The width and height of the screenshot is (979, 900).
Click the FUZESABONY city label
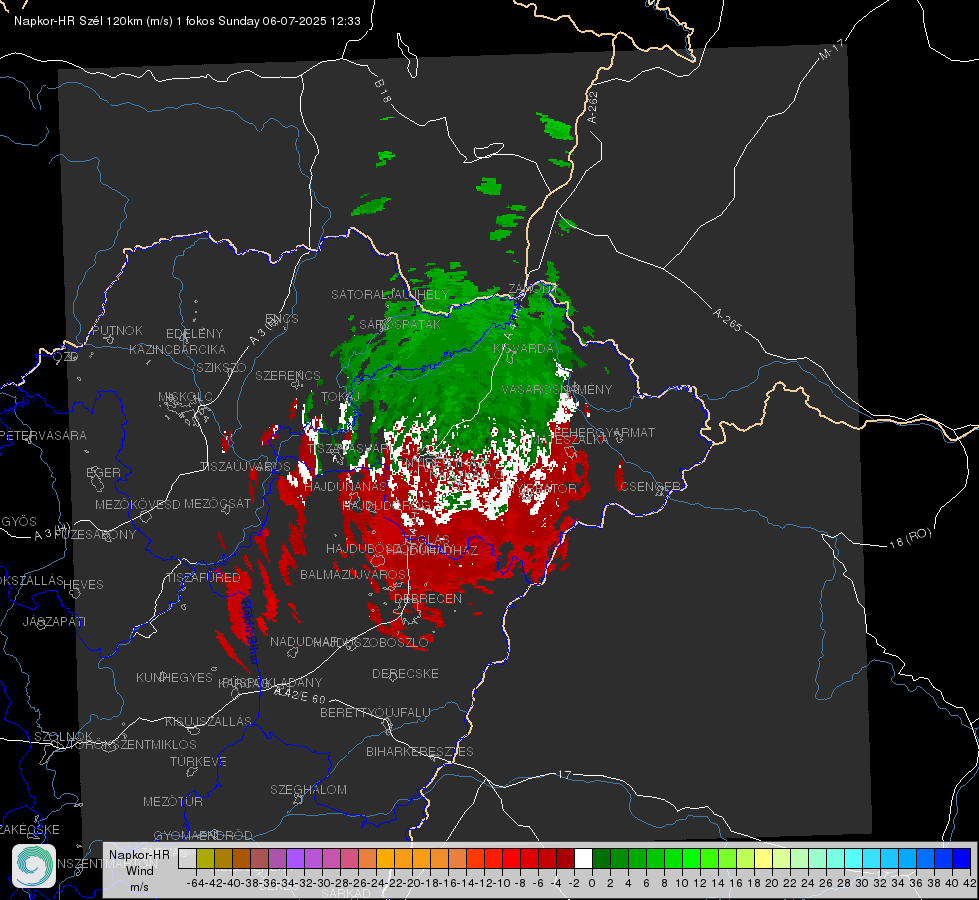94,535
